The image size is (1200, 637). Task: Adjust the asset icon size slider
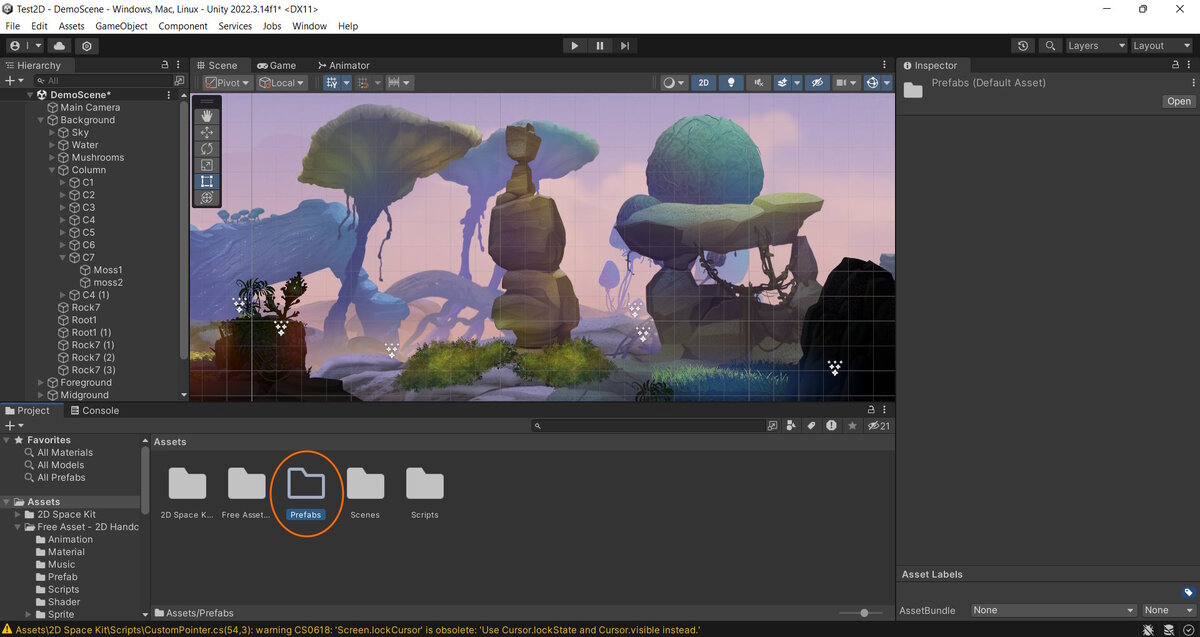pos(864,613)
